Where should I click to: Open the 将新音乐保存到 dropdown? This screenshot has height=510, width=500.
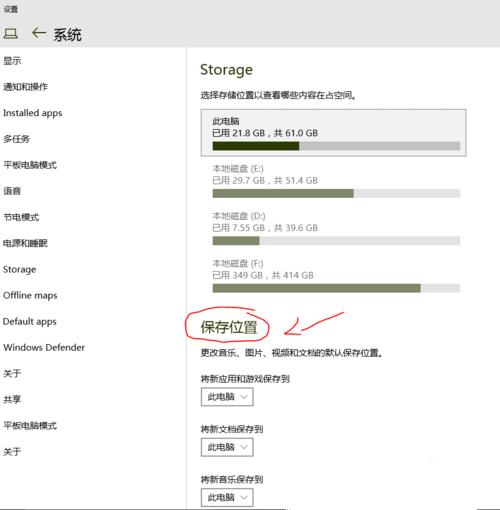227,497
